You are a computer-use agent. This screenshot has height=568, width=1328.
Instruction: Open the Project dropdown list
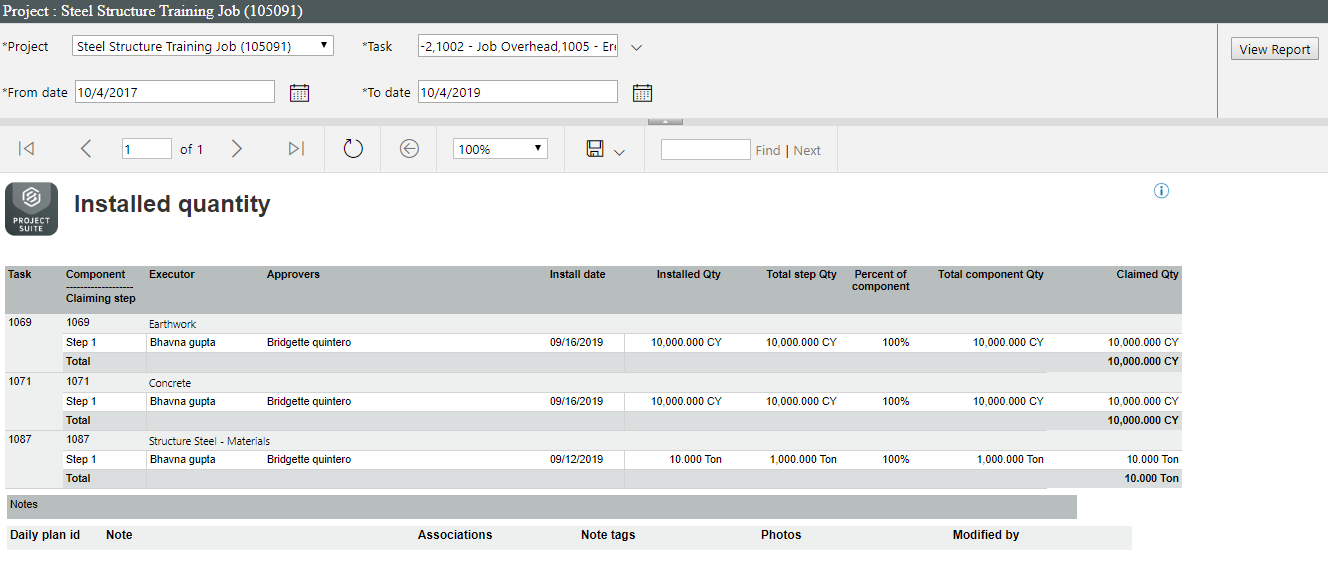(203, 46)
